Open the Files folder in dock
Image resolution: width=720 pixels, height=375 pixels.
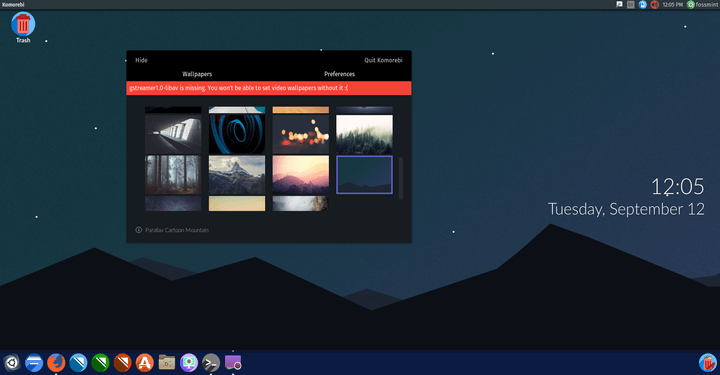[166, 363]
